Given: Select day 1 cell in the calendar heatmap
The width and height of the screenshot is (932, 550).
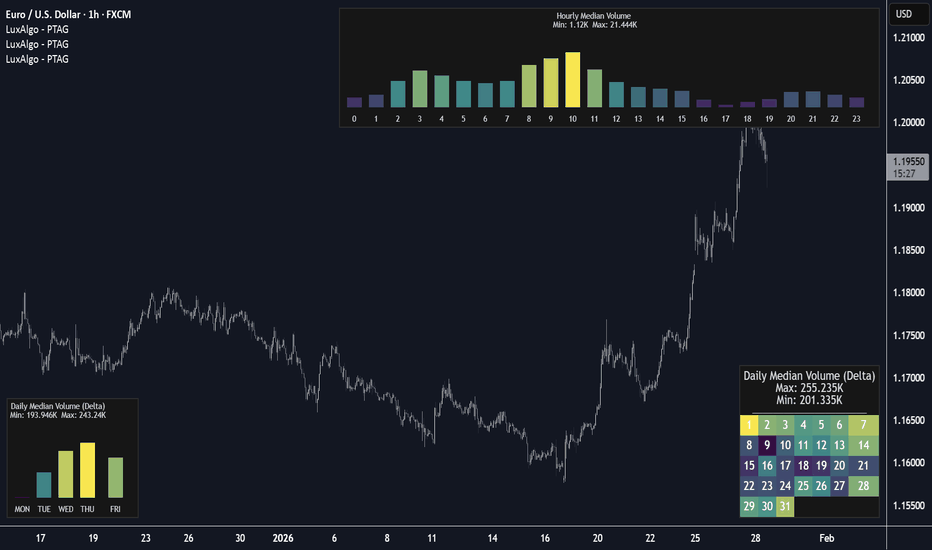Looking at the screenshot, I should point(749,424).
